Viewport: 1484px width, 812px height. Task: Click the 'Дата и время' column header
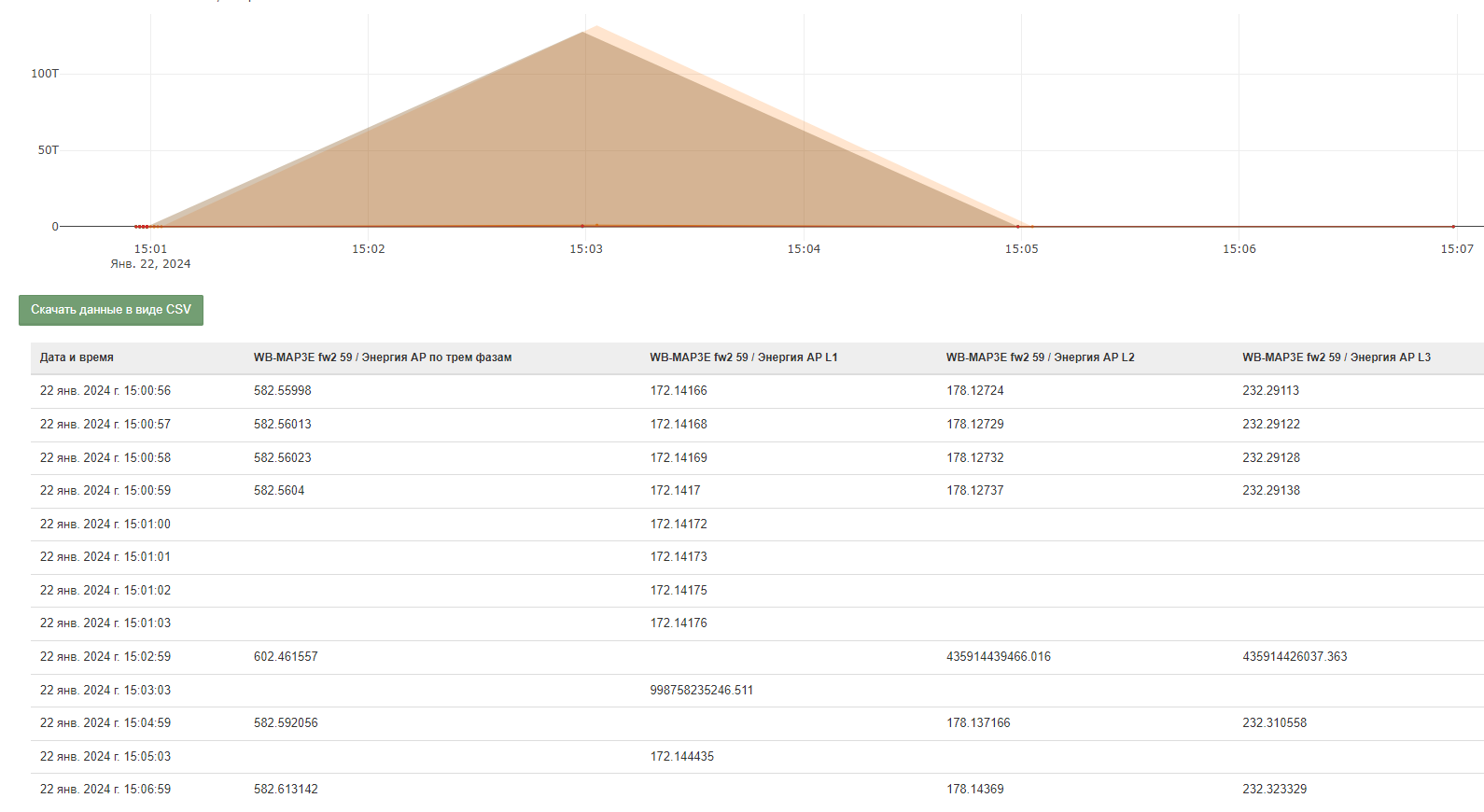coord(77,357)
